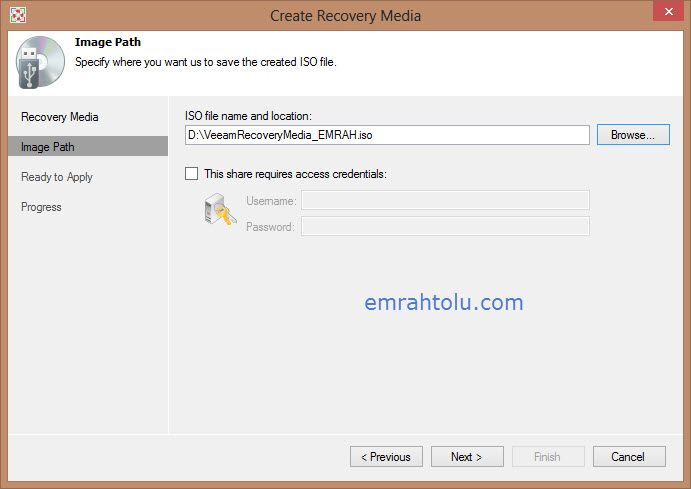Enable 'This share requires access credentials' checkbox

pos(192,174)
